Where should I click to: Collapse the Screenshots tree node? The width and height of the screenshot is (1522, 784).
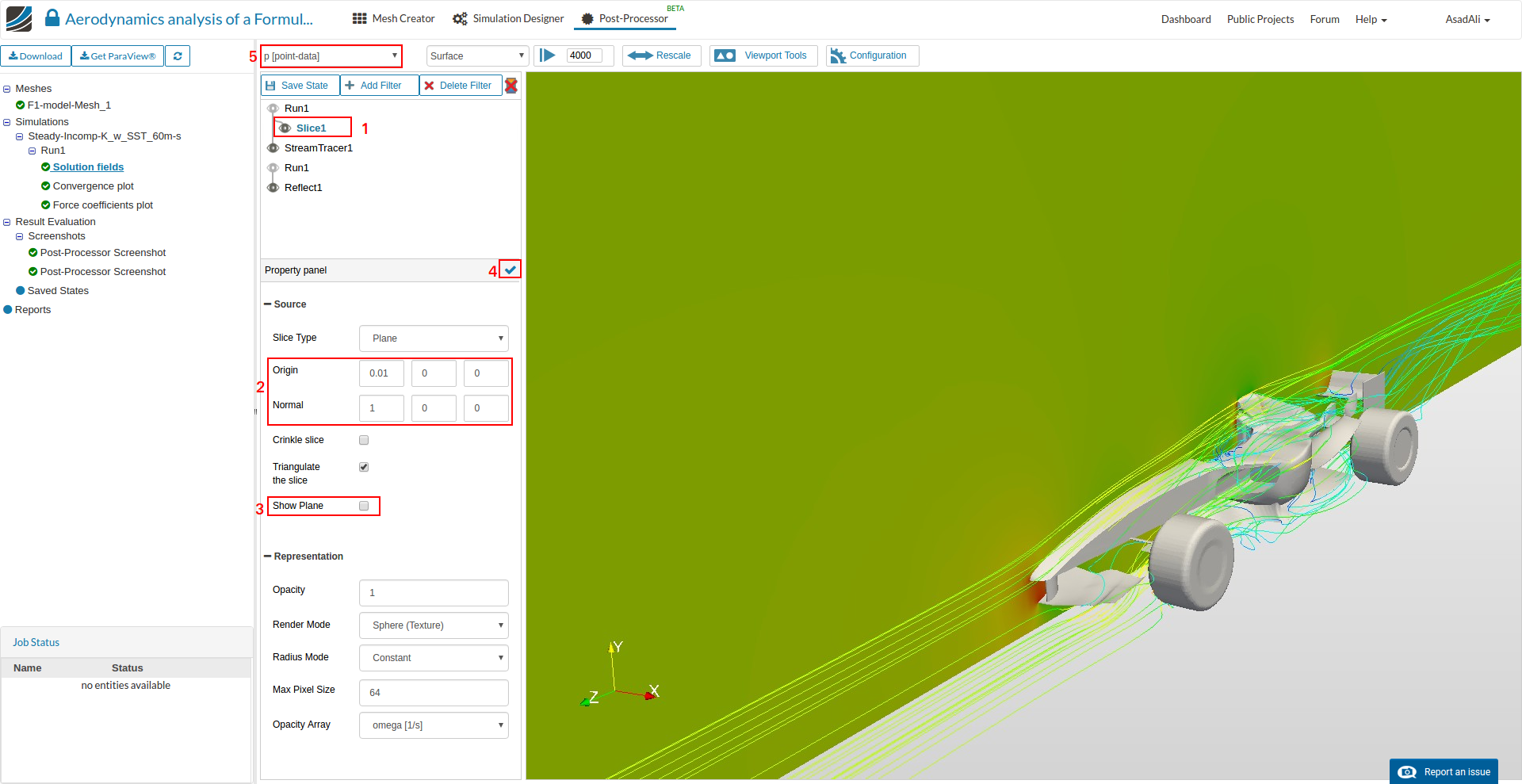point(20,236)
